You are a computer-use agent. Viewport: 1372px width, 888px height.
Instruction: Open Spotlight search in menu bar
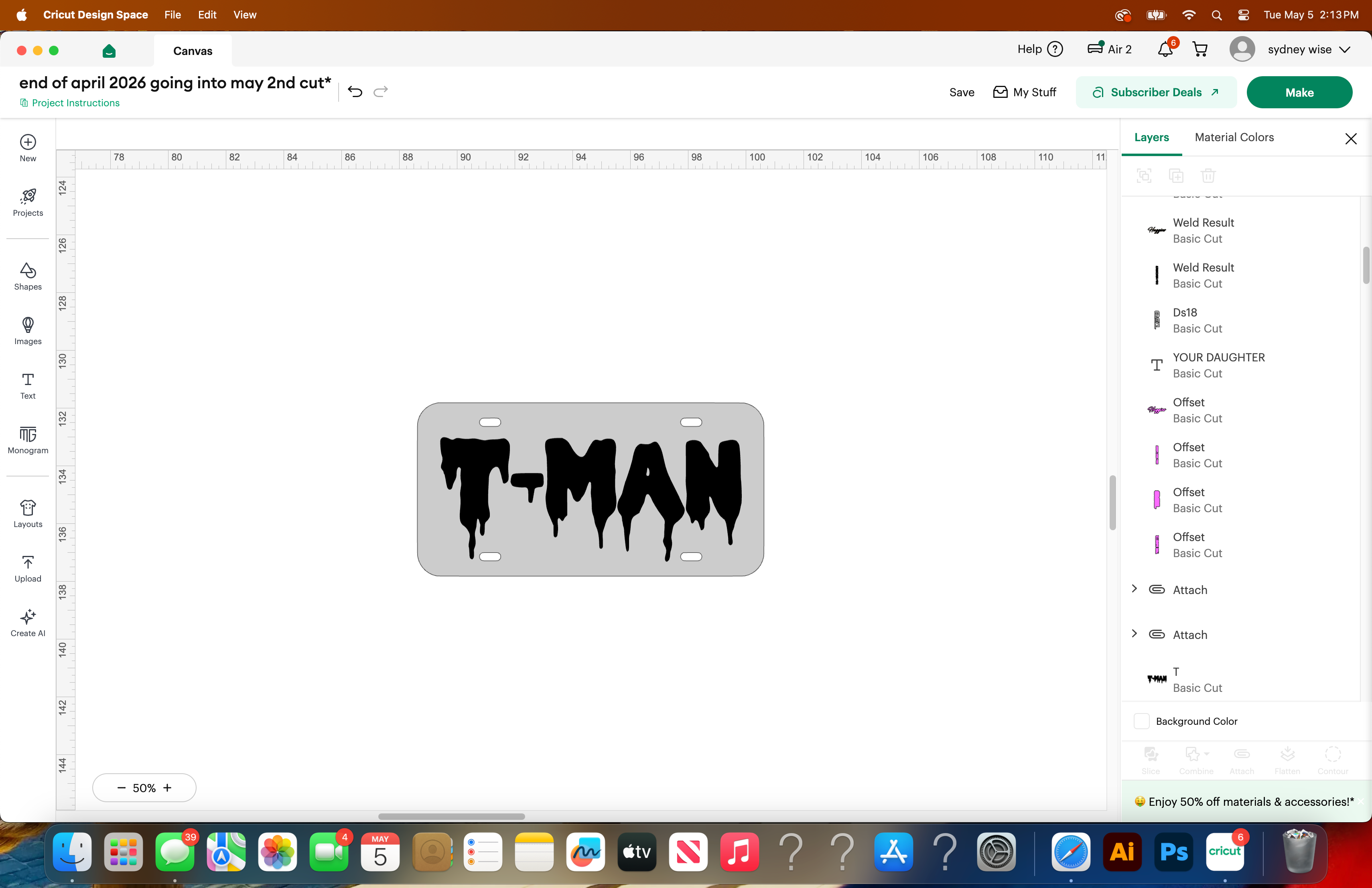click(x=1216, y=15)
